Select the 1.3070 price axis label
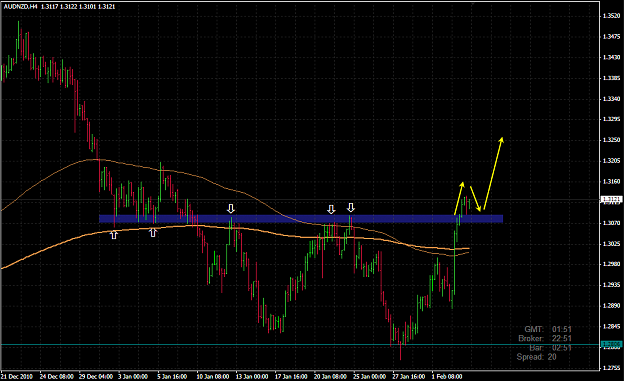This screenshot has height=381, width=625. pyautogui.click(x=611, y=223)
